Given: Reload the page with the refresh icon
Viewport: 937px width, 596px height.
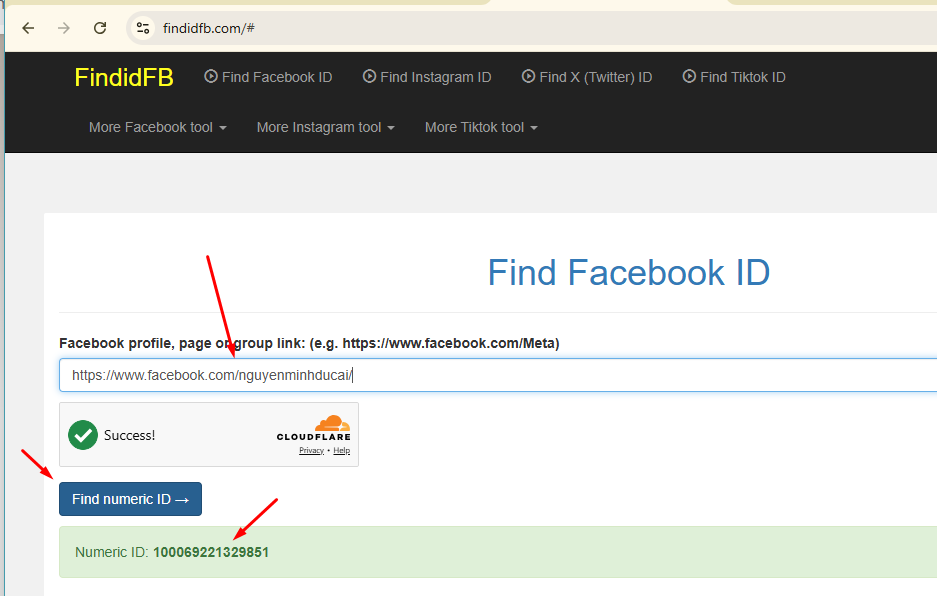Looking at the screenshot, I should point(100,28).
